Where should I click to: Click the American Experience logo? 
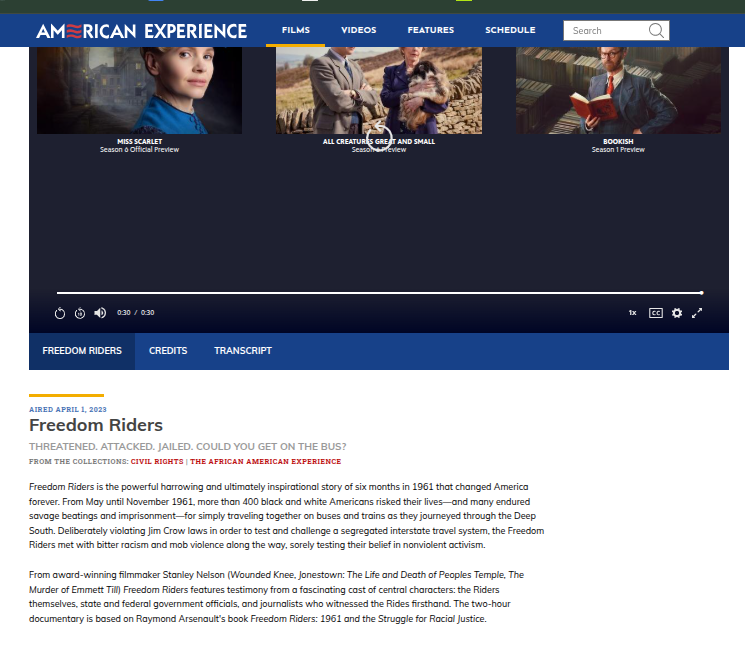point(141,31)
